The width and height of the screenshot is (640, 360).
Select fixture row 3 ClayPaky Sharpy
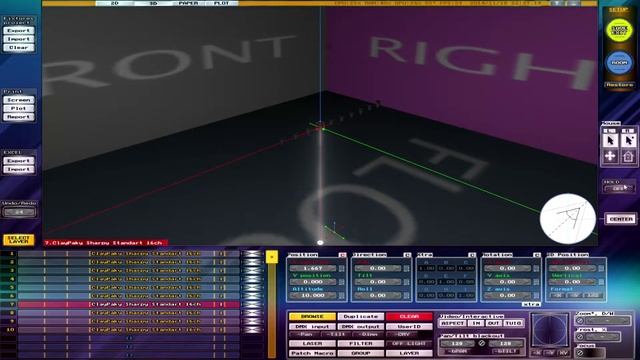click(x=129, y=271)
